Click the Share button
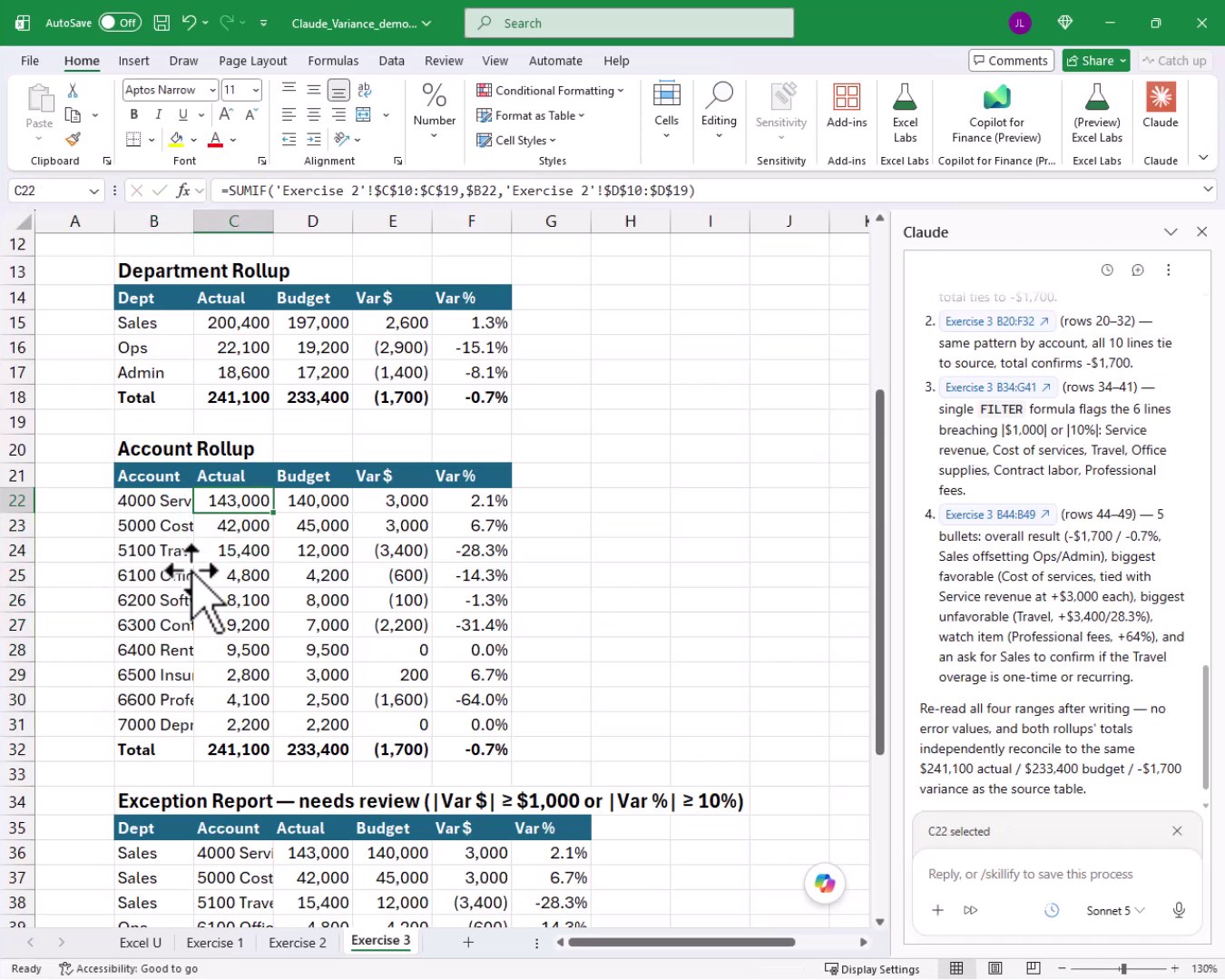The image size is (1225, 980). pyautogui.click(x=1096, y=61)
